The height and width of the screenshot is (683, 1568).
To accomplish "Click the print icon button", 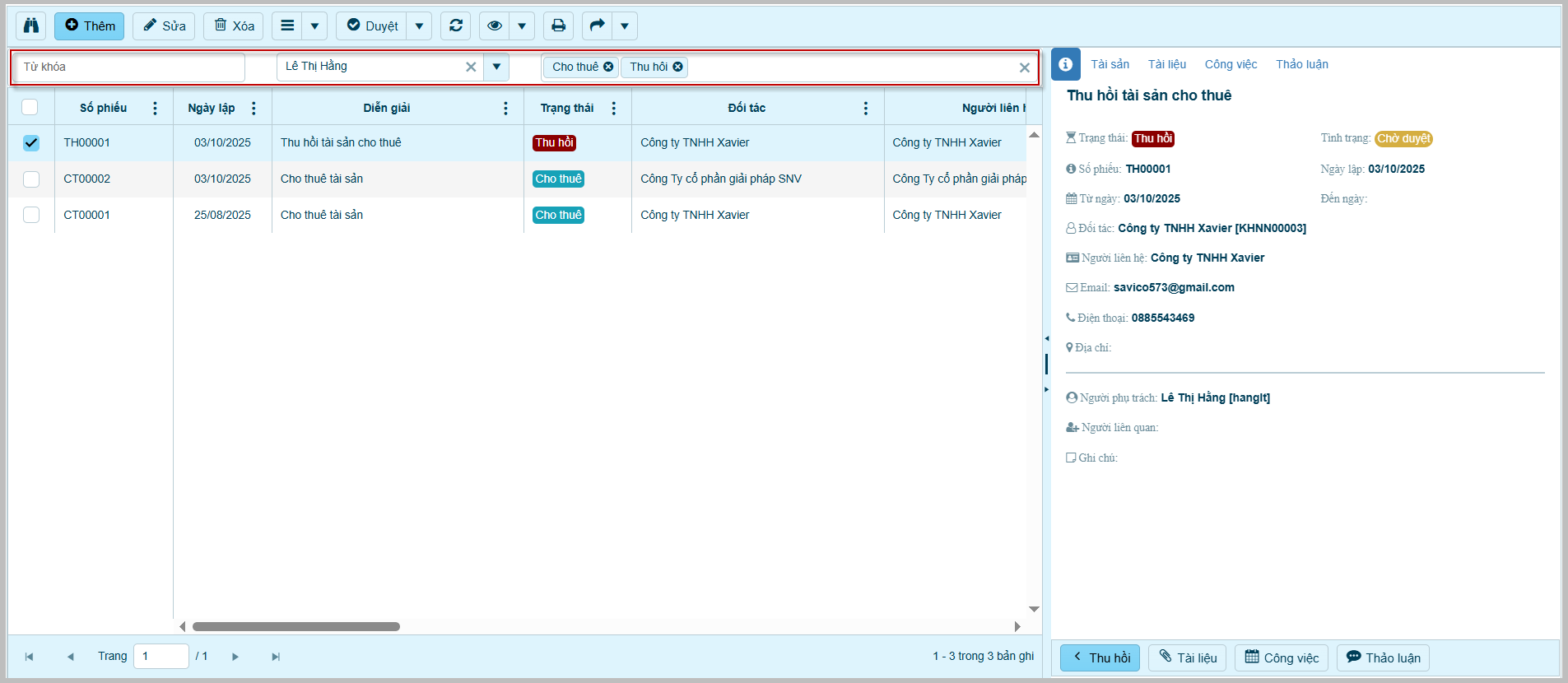I will [558, 26].
